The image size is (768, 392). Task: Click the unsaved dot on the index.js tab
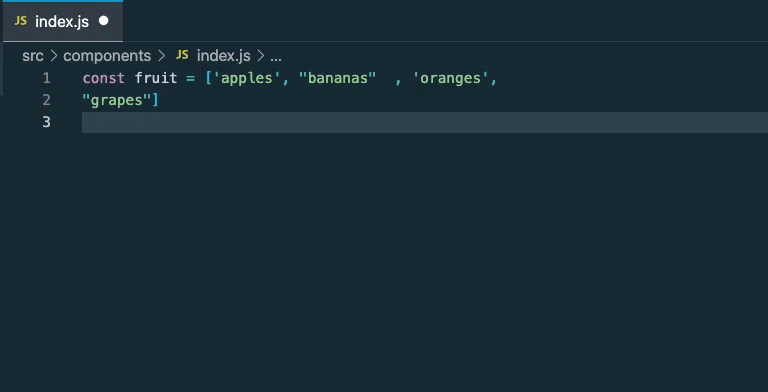point(103,21)
